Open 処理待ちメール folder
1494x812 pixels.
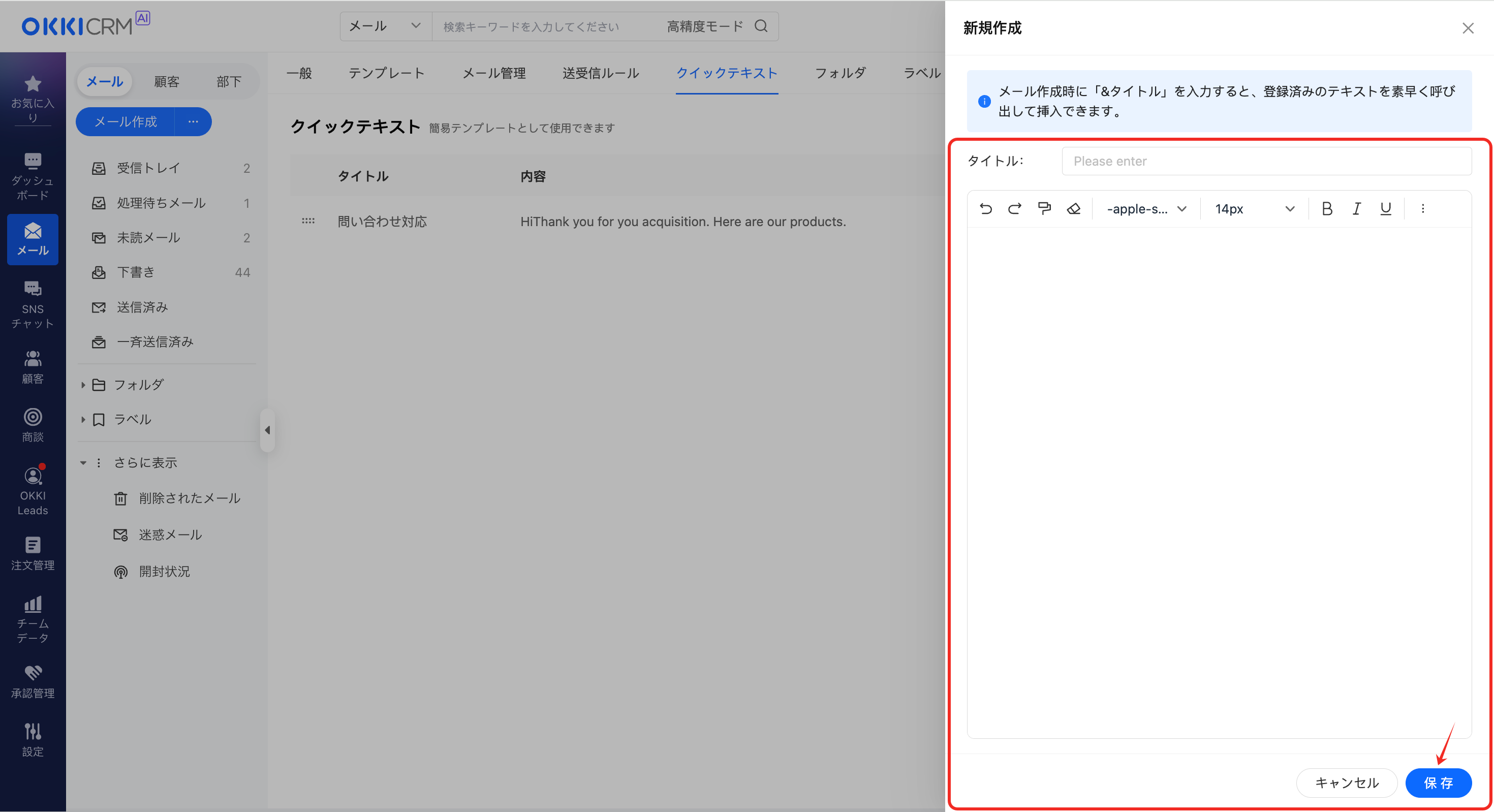pos(168,203)
